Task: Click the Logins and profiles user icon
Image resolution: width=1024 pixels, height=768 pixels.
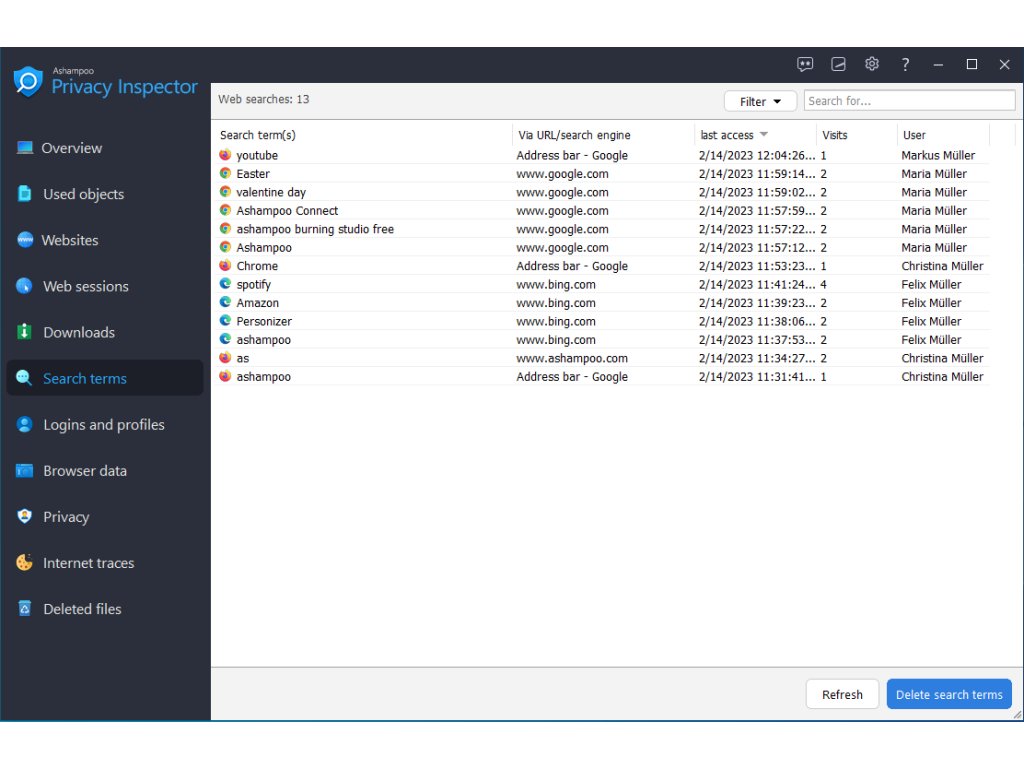Action: [x=25, y=424]
